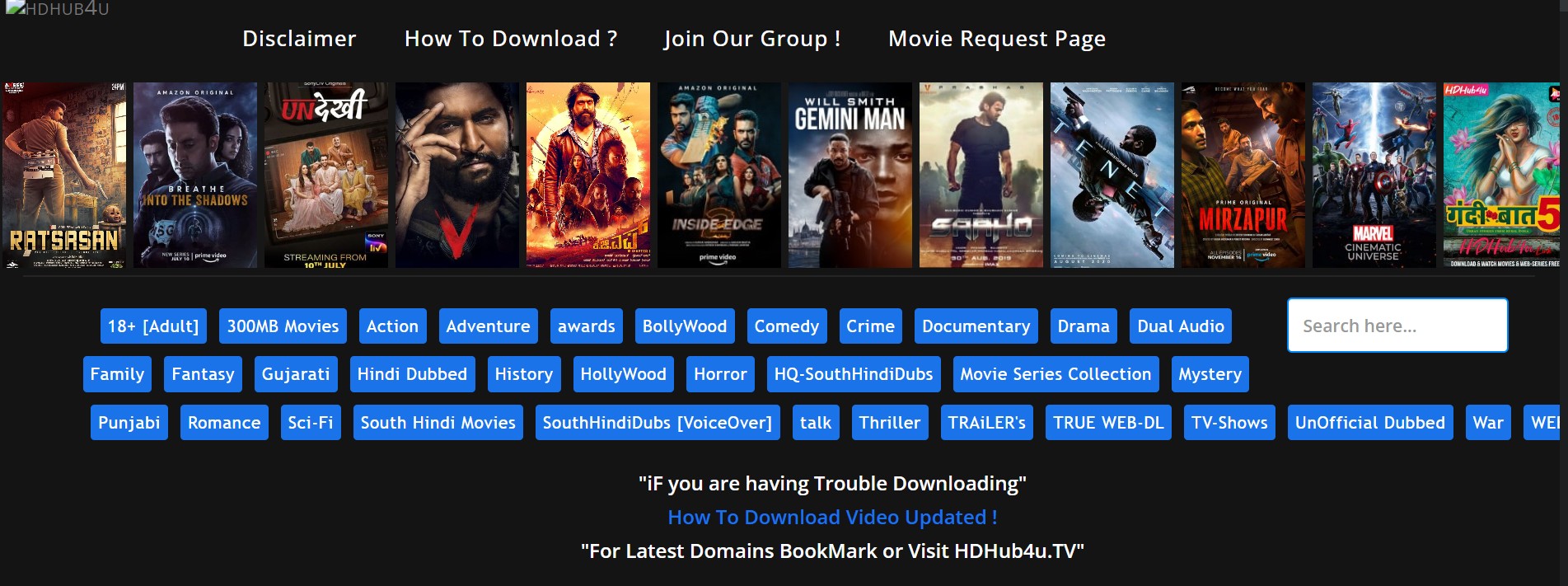Open the Marvel Cinematic Universe poster
The width and height of the screenshot is (1568, 586).
click(1374, 175)
